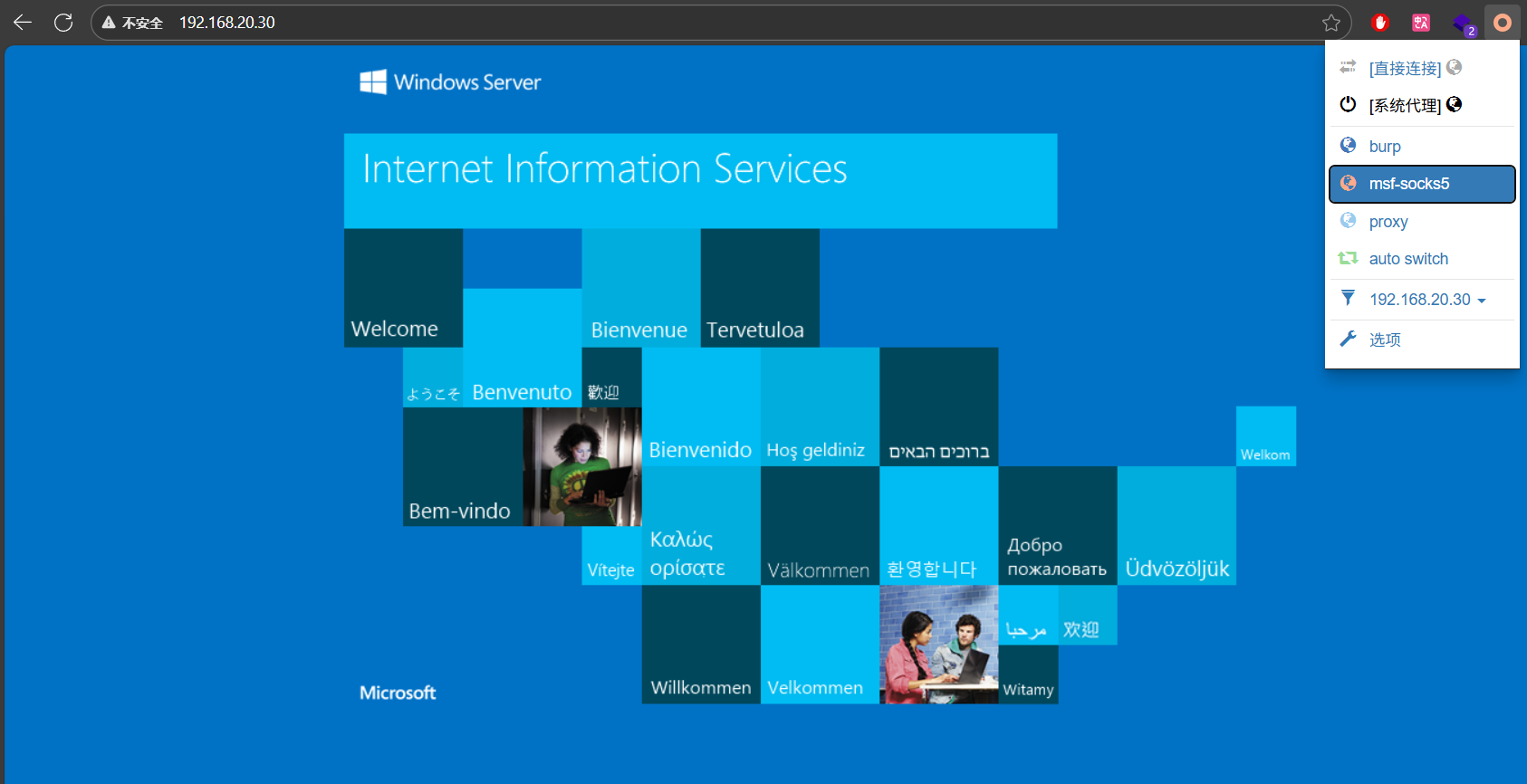Choose the proxy profile

click(1388, 222)
